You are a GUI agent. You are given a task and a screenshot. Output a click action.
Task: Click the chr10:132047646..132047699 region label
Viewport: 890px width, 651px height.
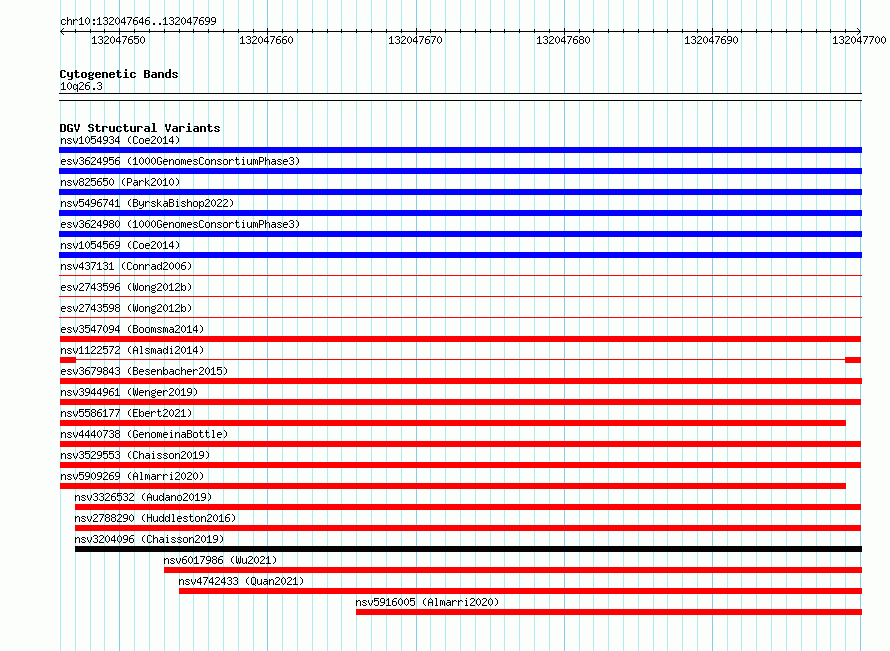point(138,21)
